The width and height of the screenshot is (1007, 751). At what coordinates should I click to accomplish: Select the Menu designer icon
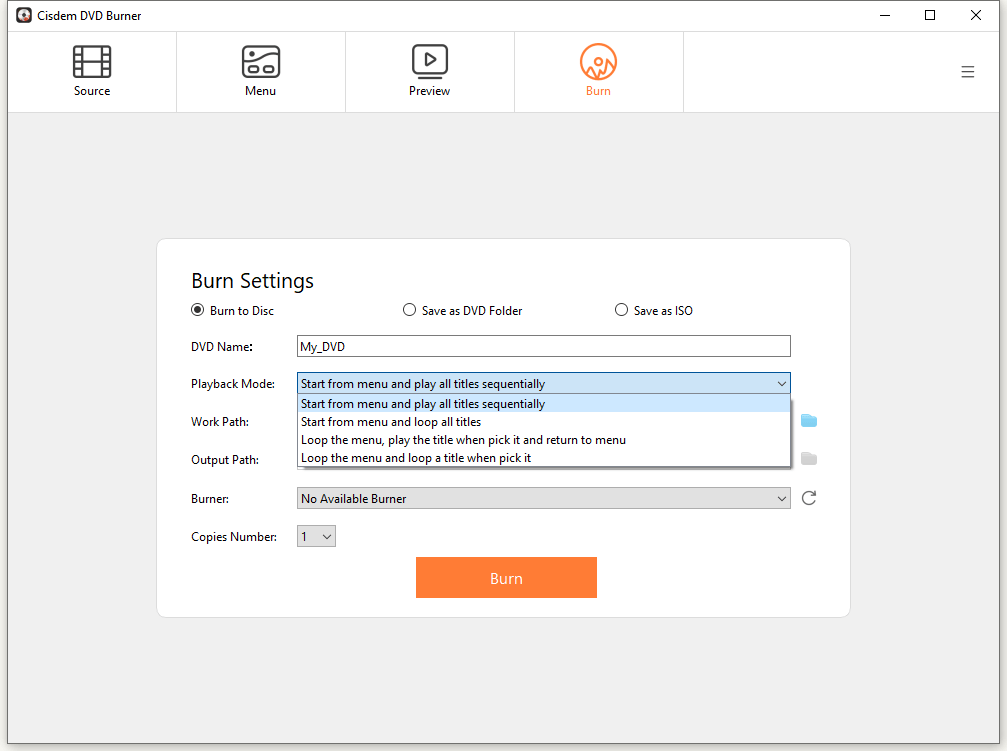click(260, 61)
